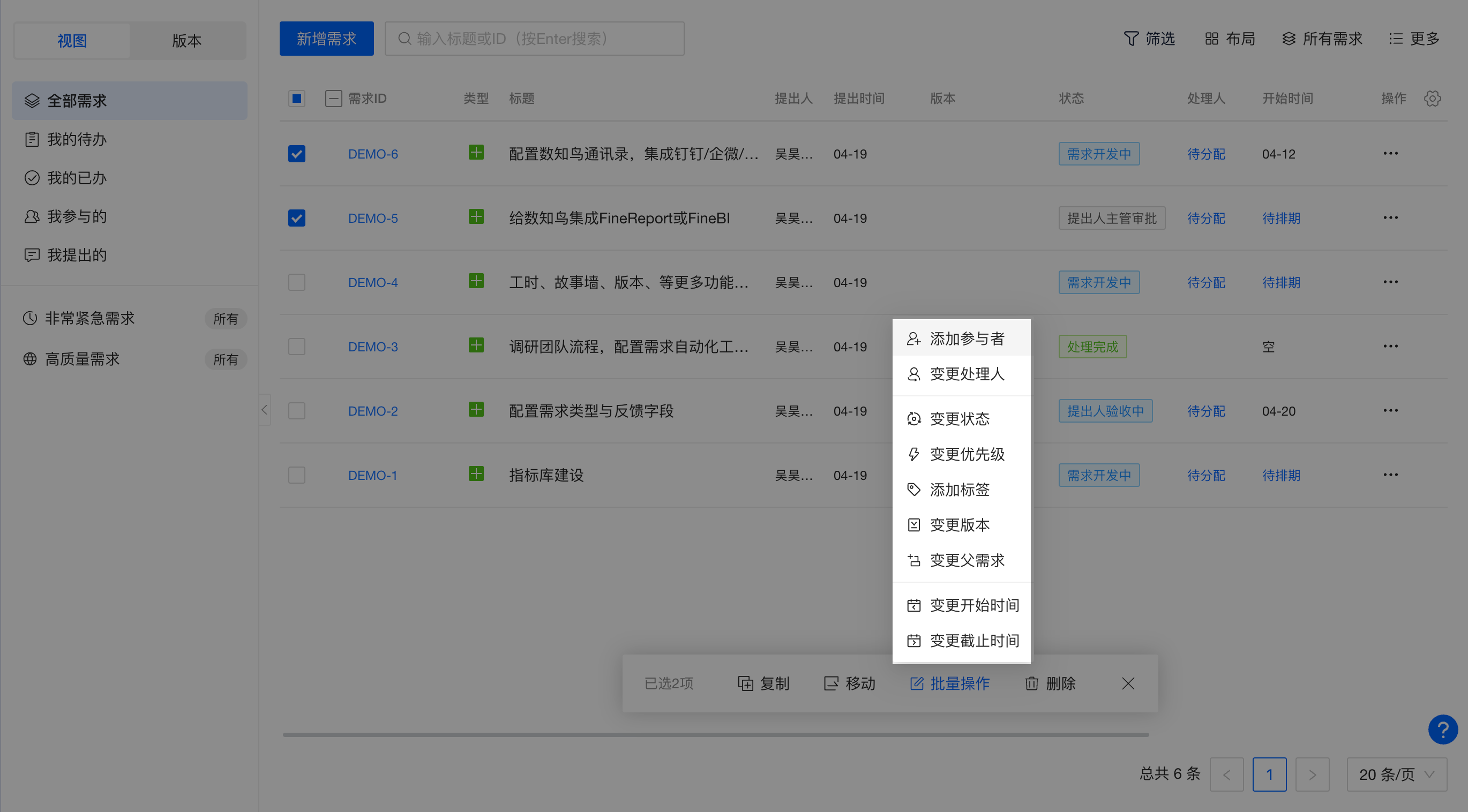
Task: Click the 新增需求 button
Action: tap(326, 39)
